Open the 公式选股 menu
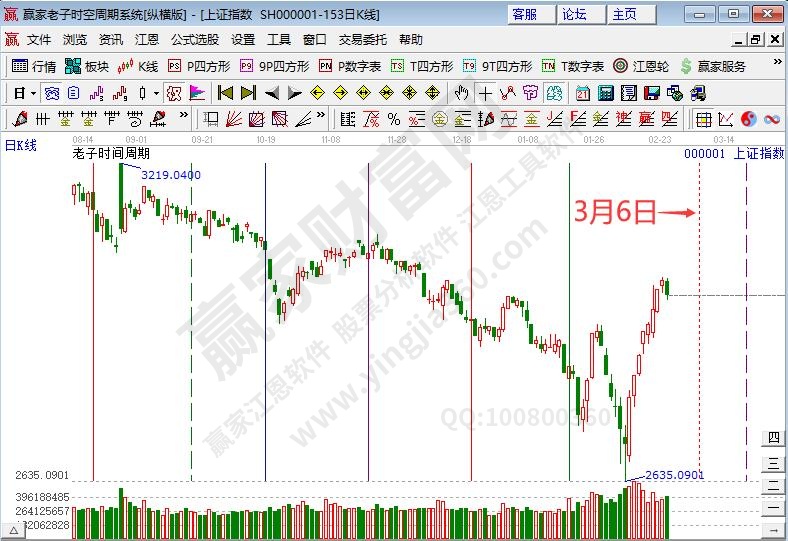Viewport: 788px width, 541px height. pyautogui.click(x=194, y=40)
